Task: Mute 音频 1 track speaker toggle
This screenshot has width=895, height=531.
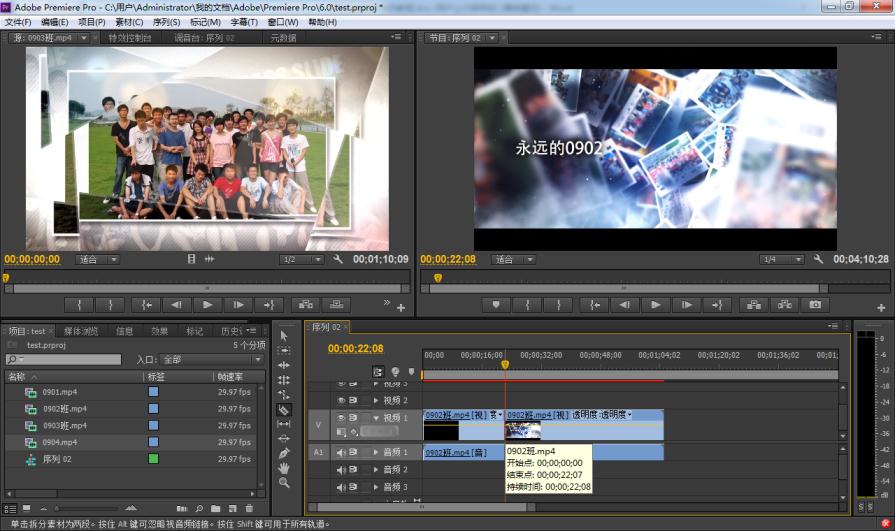Action: point(341,452)
